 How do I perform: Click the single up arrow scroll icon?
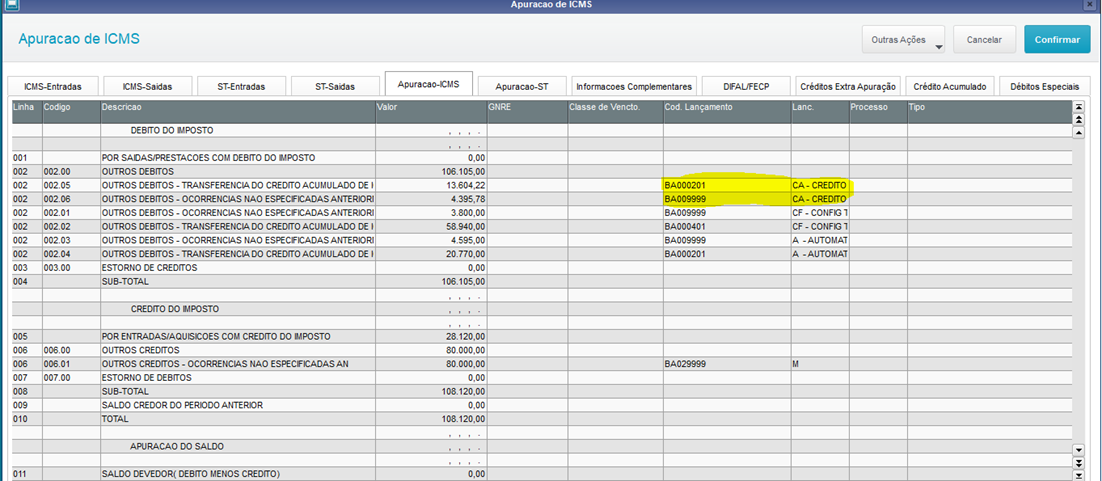tap(1079, 132)
